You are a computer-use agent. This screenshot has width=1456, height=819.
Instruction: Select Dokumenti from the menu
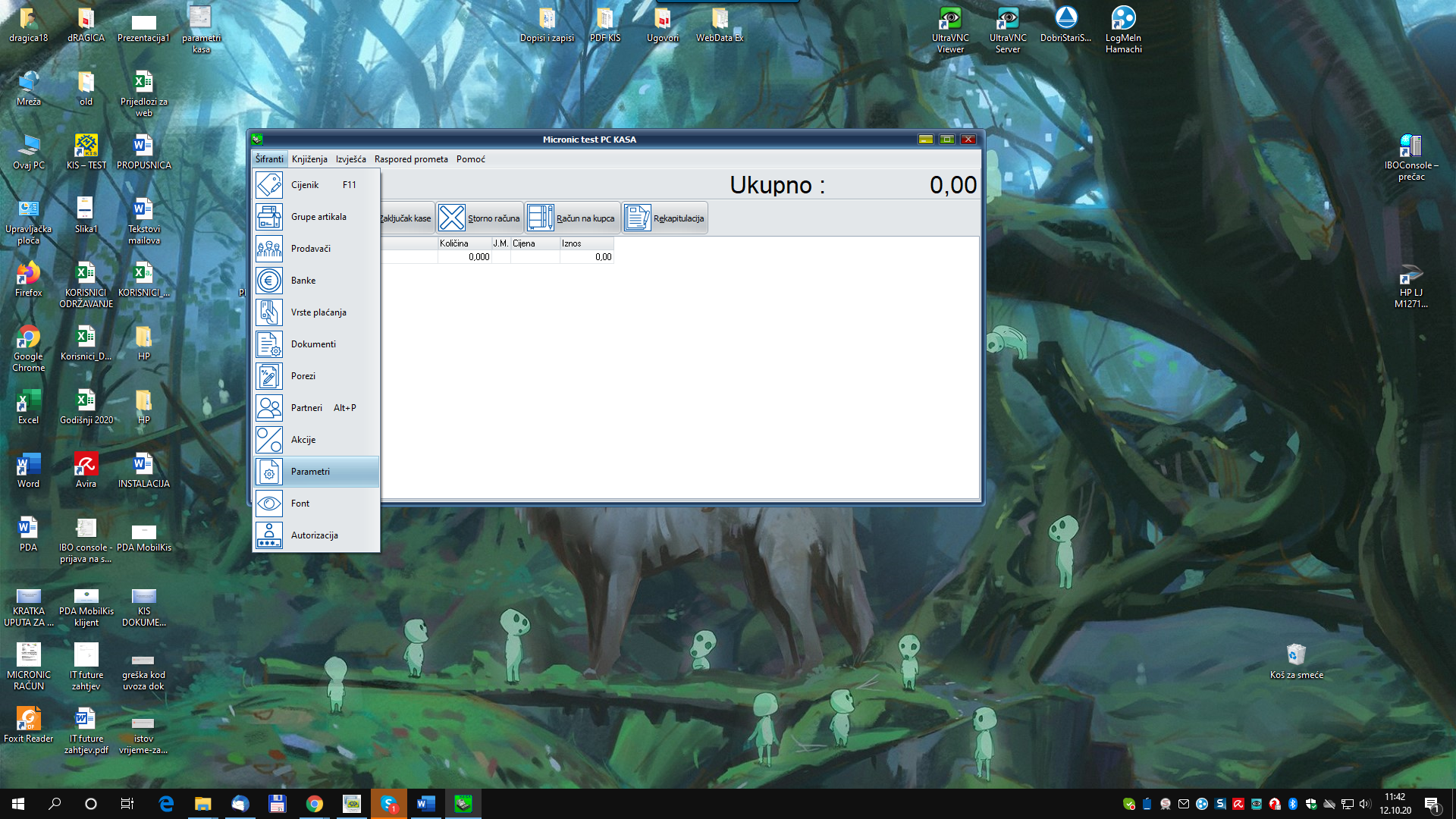(x=316, y=344)
